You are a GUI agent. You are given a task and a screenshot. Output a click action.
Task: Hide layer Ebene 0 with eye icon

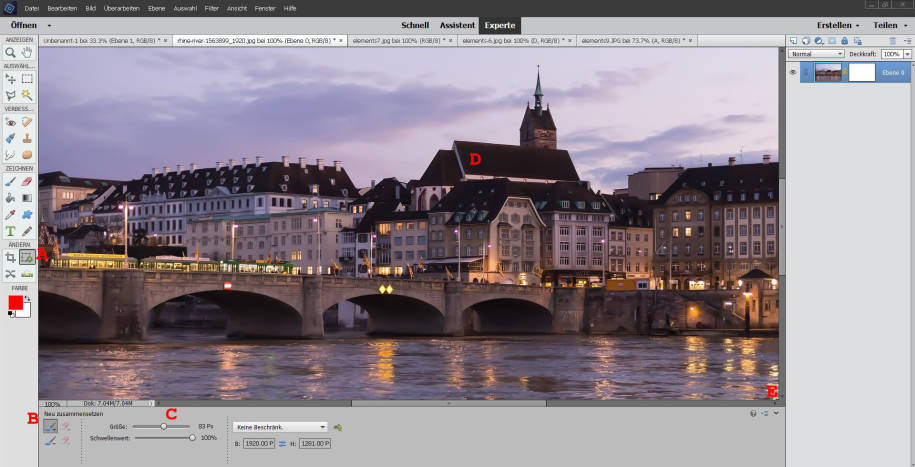click(x=793, y=72)
